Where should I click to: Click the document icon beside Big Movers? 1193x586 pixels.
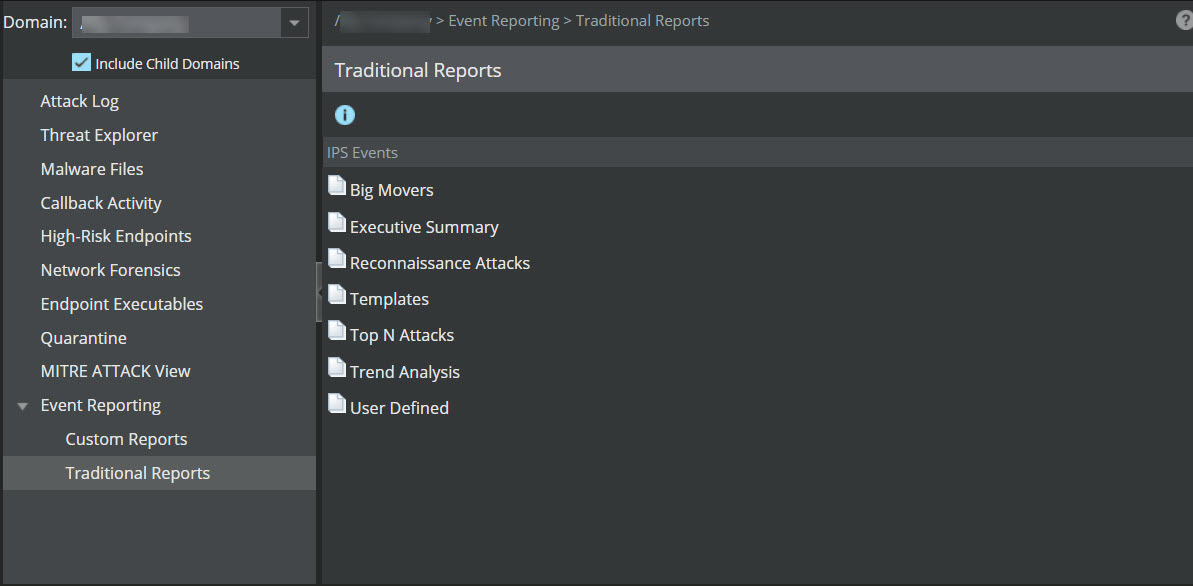coord(336,186)
